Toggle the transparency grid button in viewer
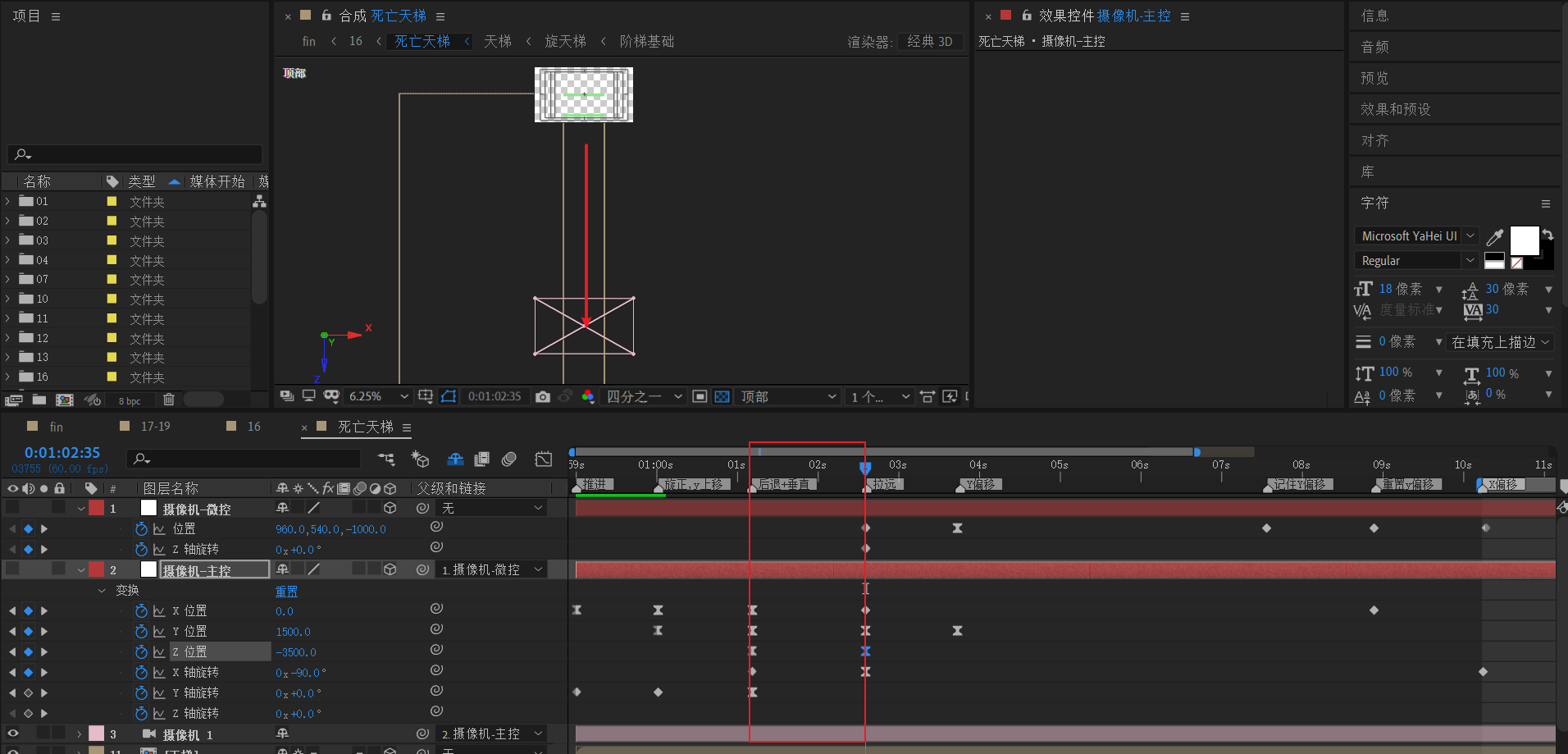The height and width of the screenshot is (754, 1568). [722, 396]
